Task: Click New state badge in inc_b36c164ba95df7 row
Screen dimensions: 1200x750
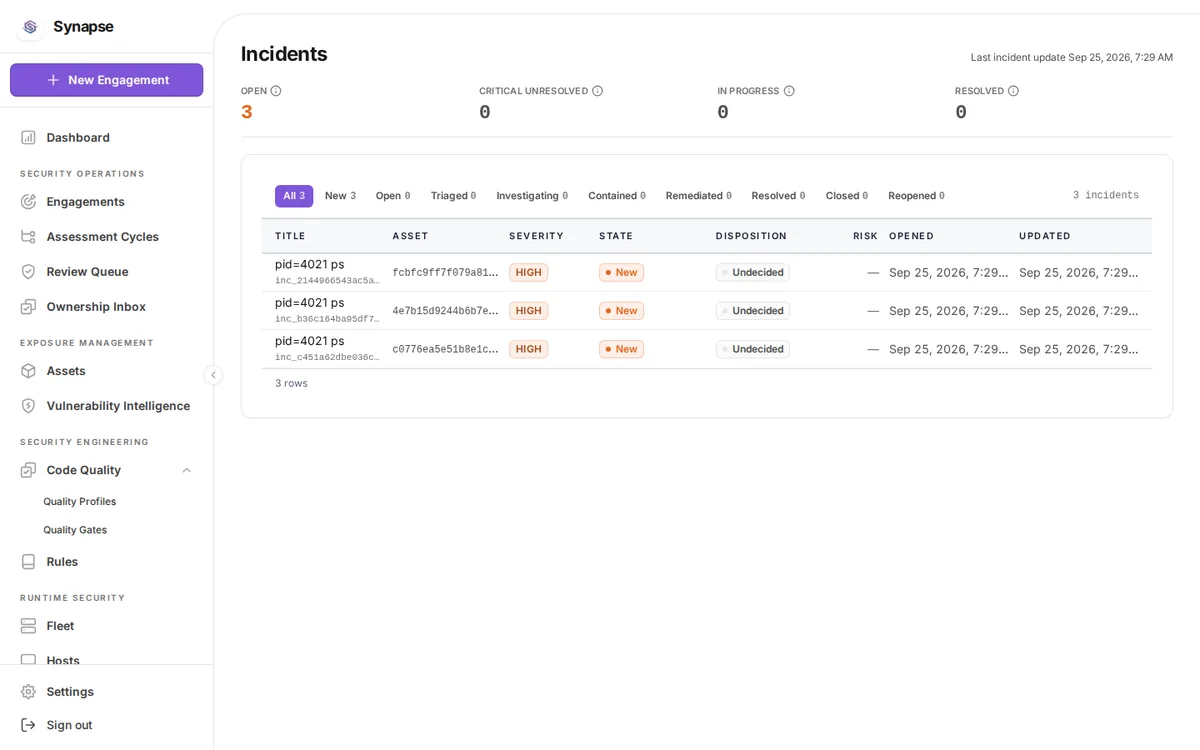Action: tap(621, 311)
